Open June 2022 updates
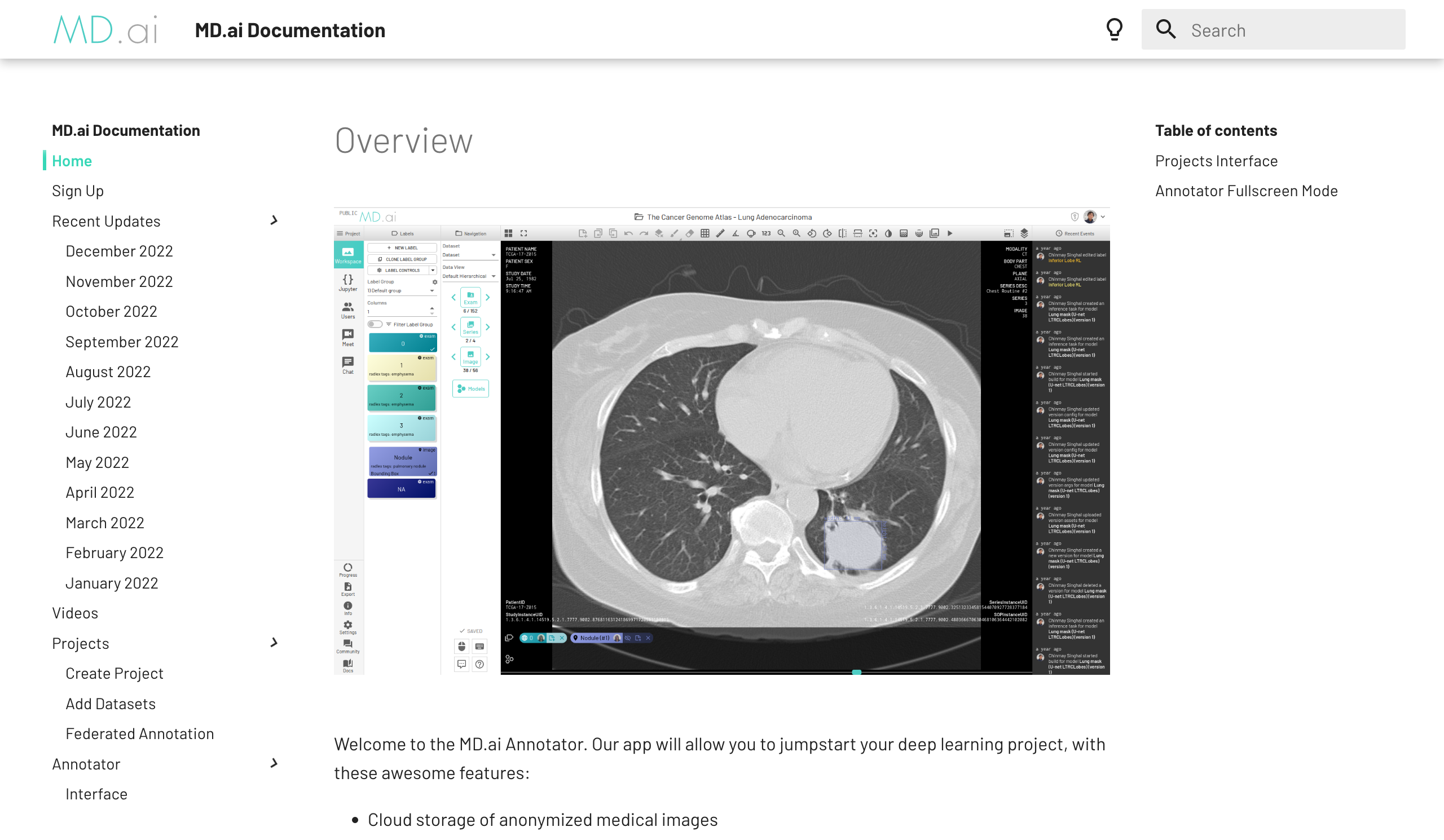 [102, 432]
